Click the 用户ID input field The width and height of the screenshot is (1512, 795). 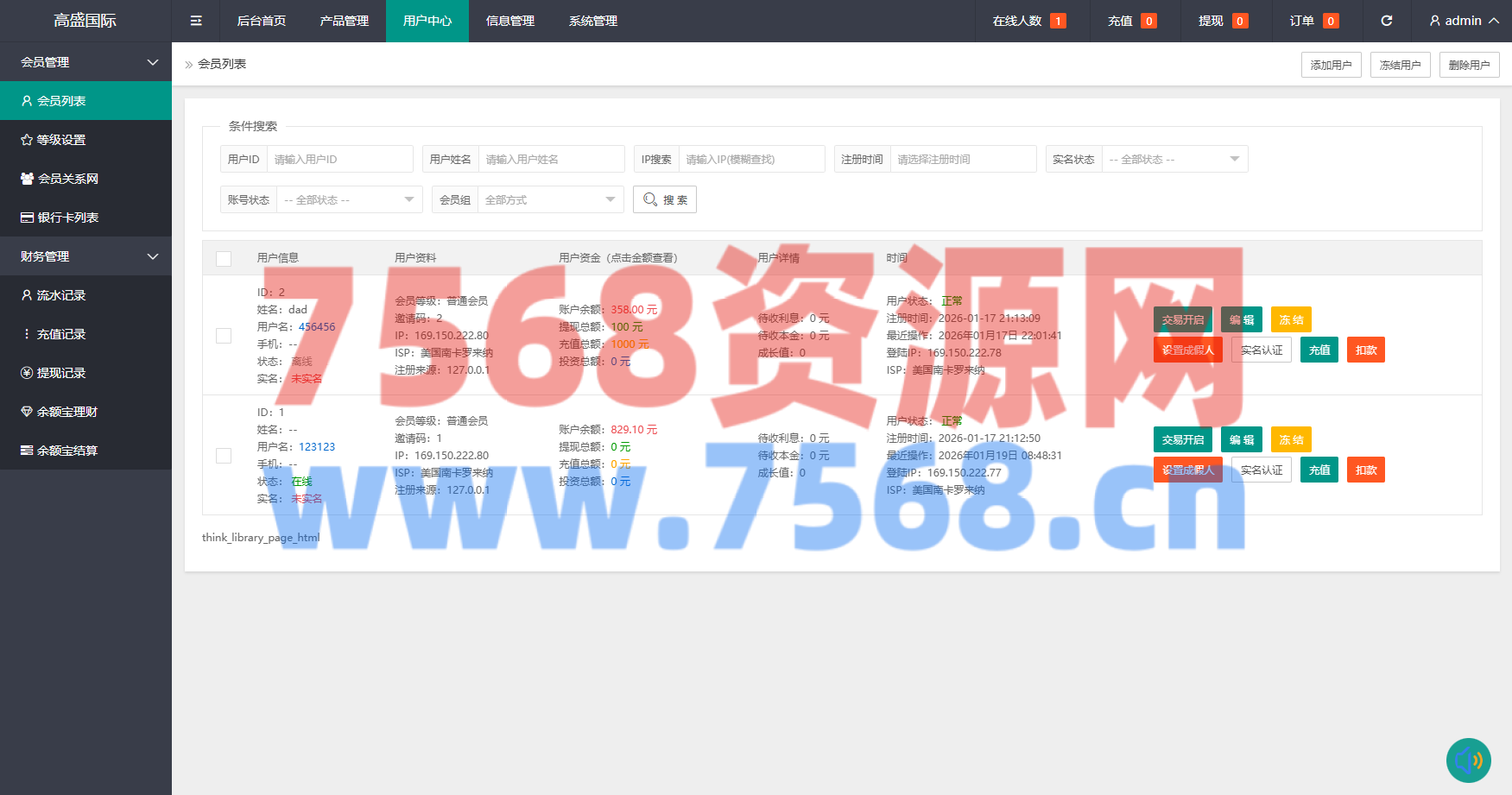point(339,159)
